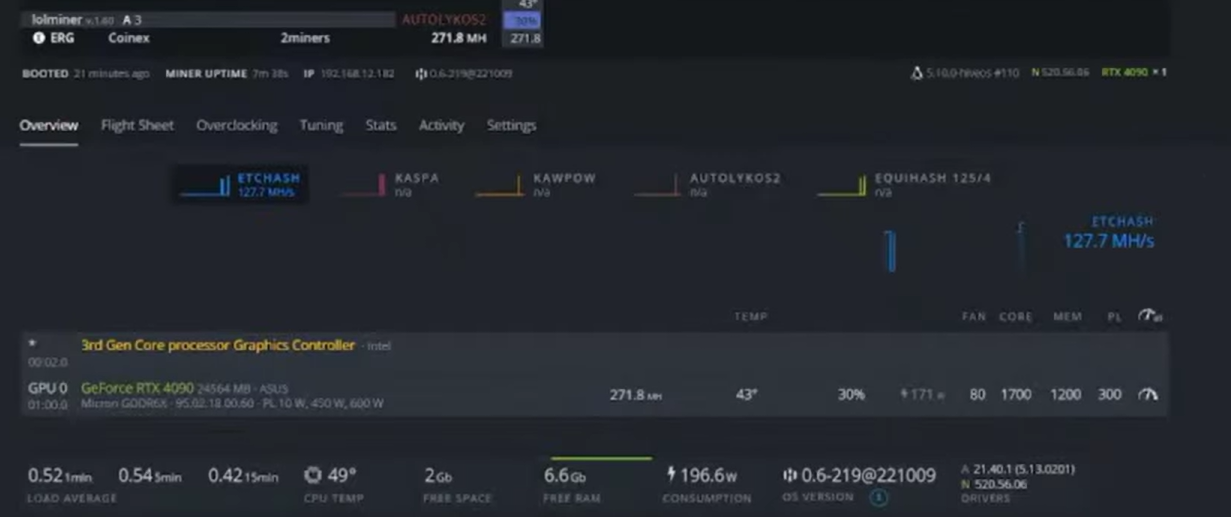
Task: Click the red AUTOLYKOS2 label in miner row
Action: 443,20
